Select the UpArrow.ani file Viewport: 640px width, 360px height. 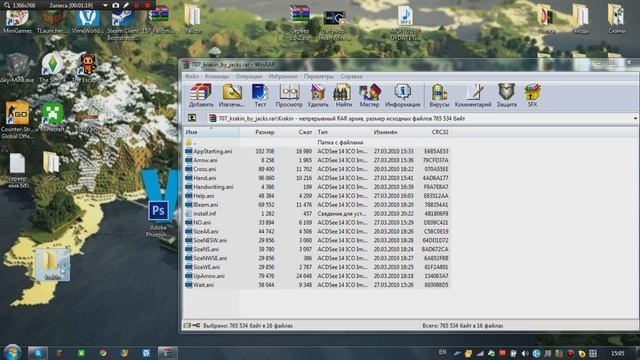(x=316, y=276)
